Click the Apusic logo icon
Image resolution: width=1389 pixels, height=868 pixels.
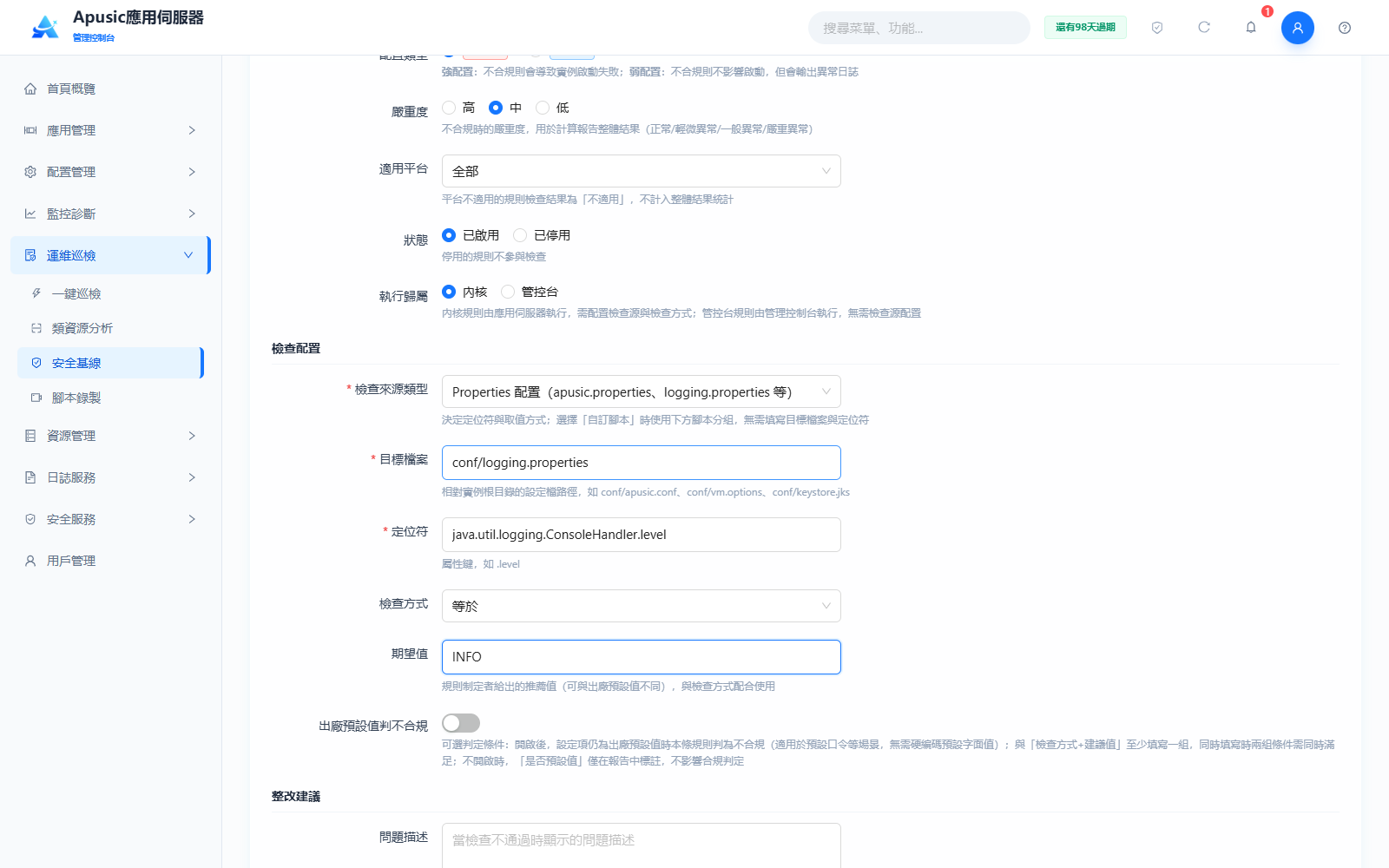pos(45,28)
